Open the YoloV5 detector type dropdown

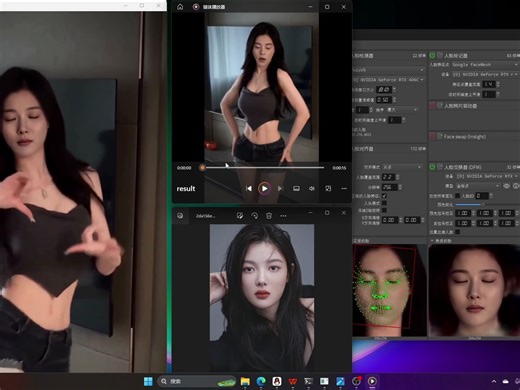(389, 70)
